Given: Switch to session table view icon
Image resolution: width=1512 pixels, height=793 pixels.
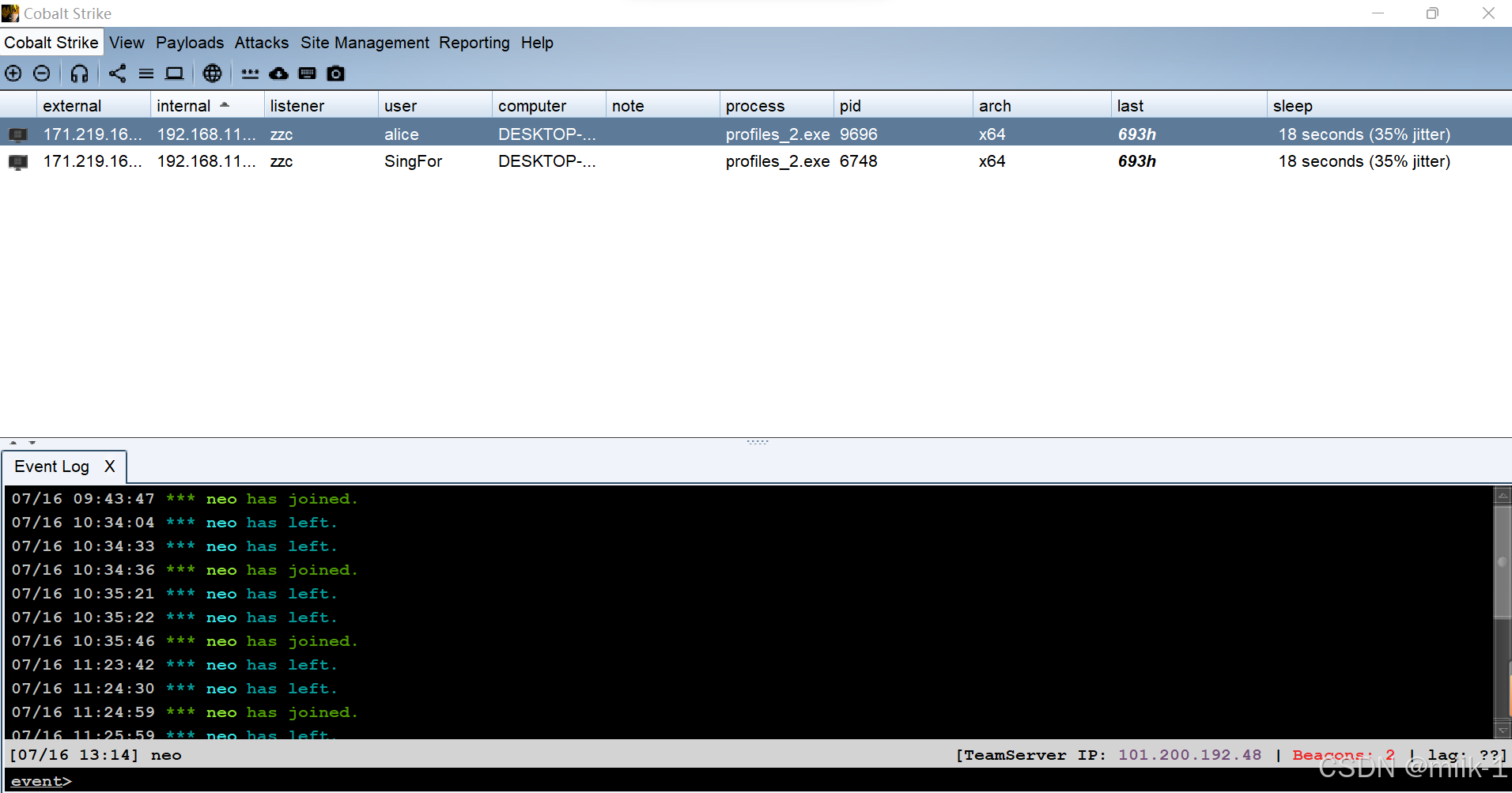Looking at the screenshot, I should pos(146,74).
